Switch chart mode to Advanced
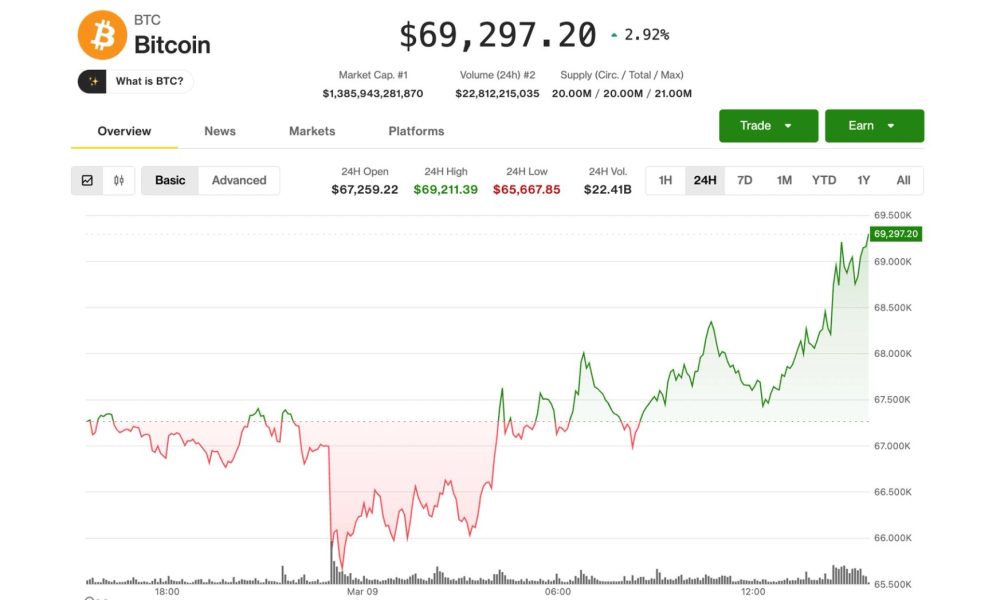This screenshot has width=1000, height=600. coord(239,180)
